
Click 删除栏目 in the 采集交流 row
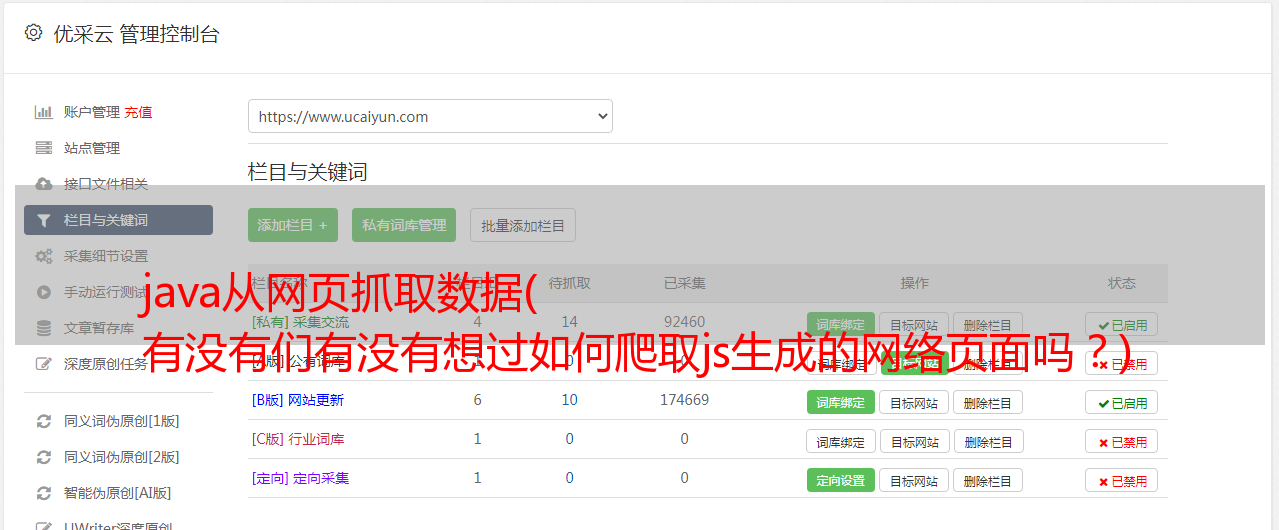point(988,324)
